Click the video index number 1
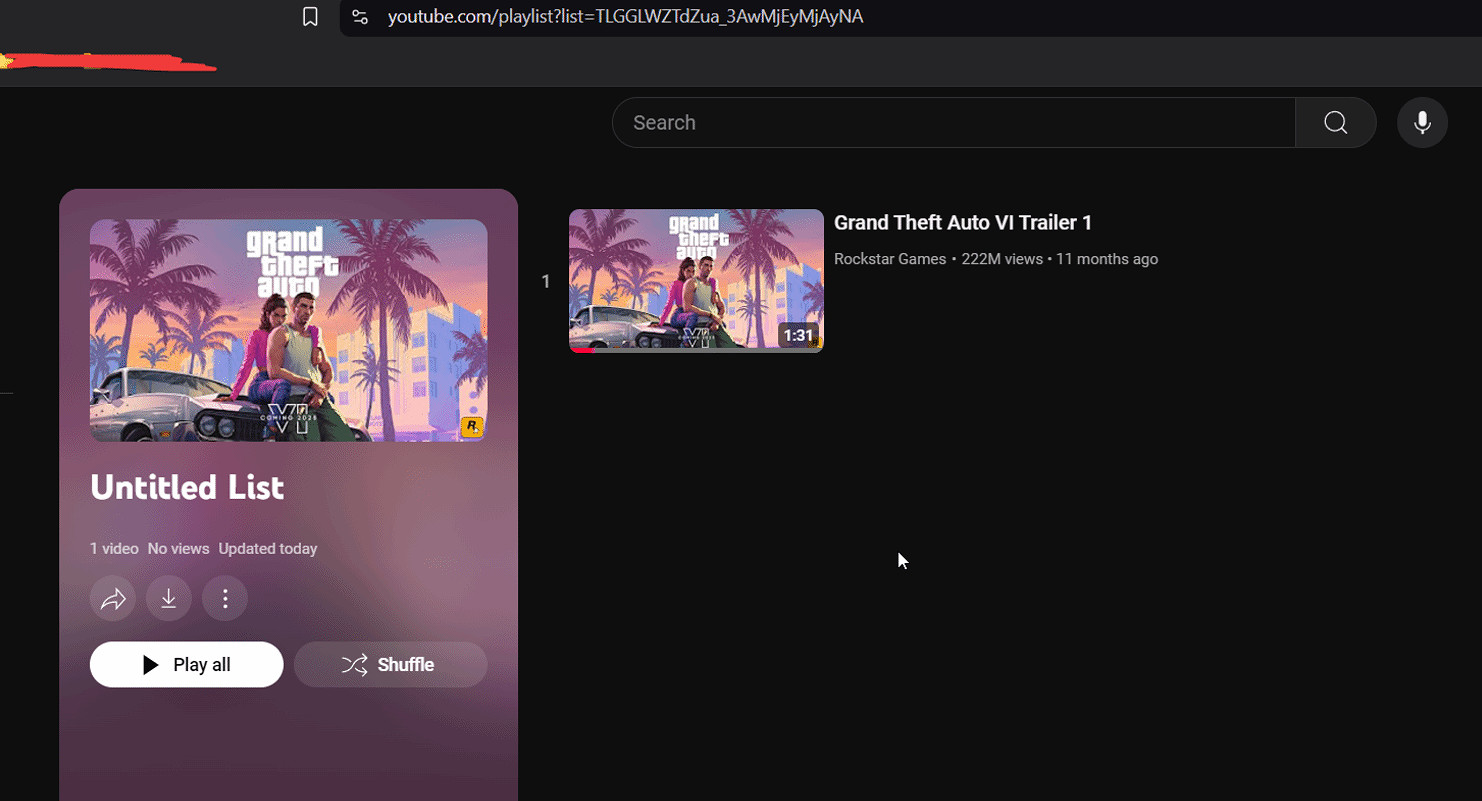1482x801 pixels. click(545, 282)
